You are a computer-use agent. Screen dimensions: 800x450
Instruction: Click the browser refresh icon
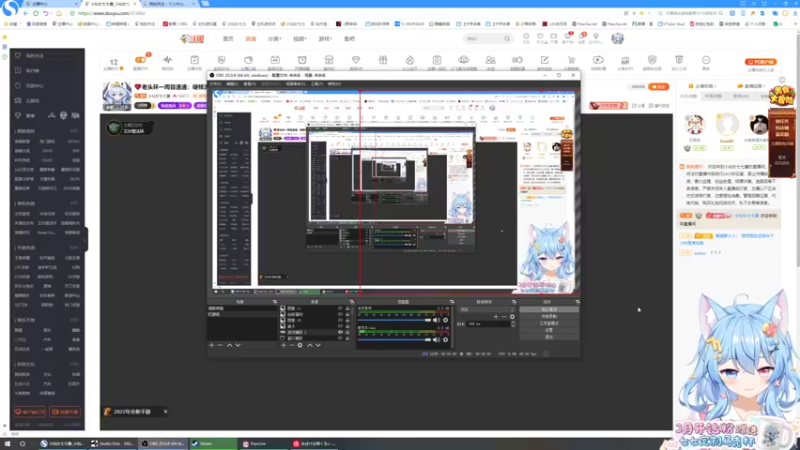[35, 13]
